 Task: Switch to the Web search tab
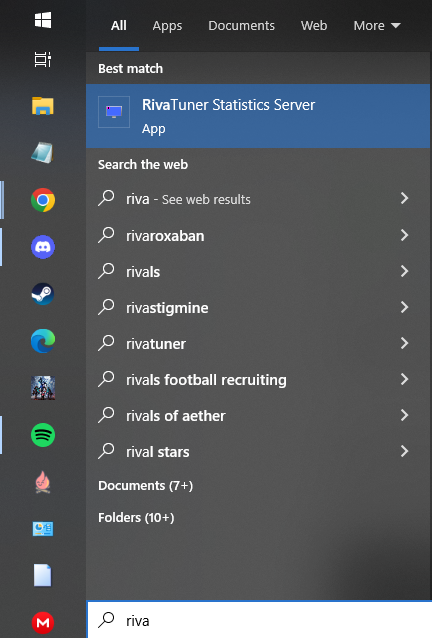314,26
